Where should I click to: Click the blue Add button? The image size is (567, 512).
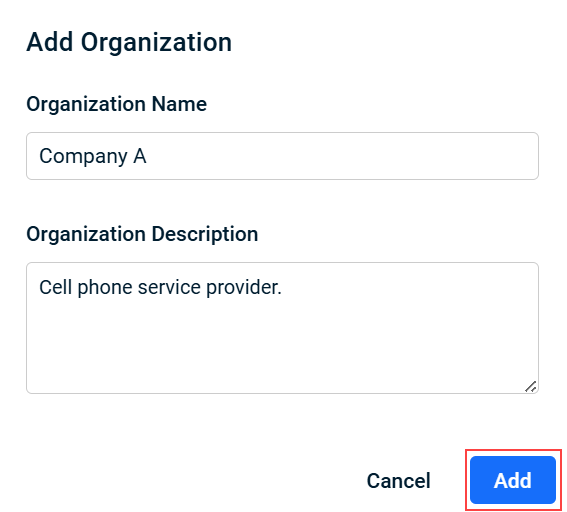coord(513,480)
